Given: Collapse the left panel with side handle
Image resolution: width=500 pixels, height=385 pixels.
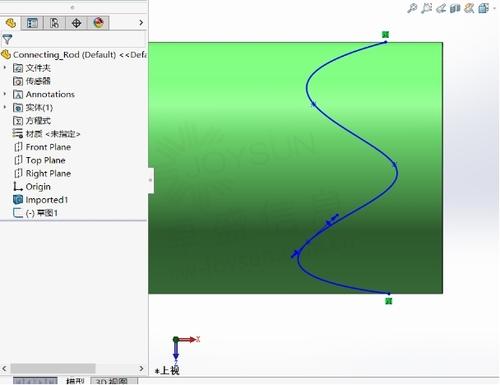Looking at the screenshot, I should [x=151, y=180].
